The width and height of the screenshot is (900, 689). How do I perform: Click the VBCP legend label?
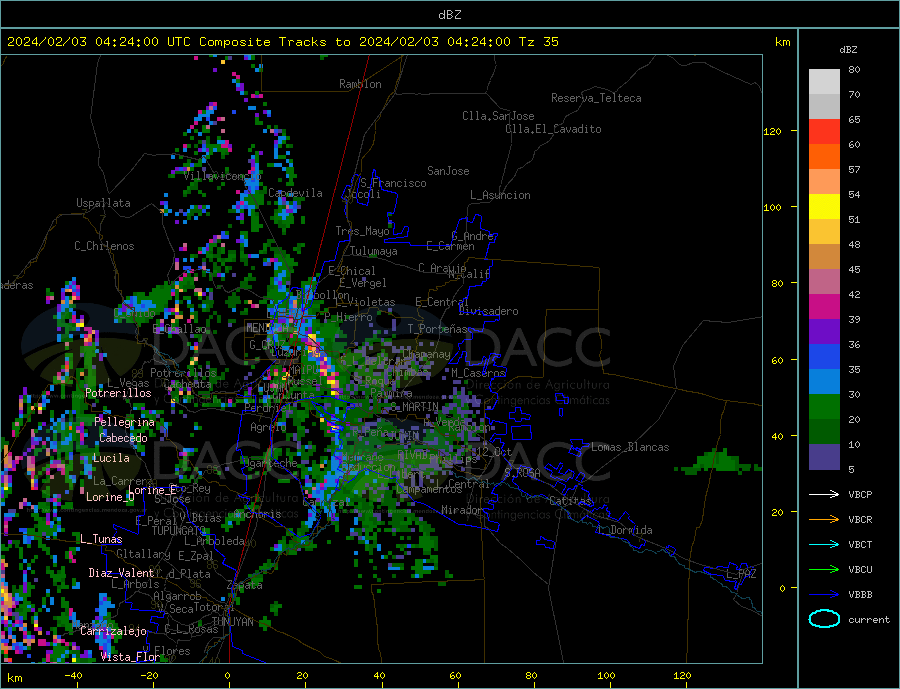(x=860, y=494)
